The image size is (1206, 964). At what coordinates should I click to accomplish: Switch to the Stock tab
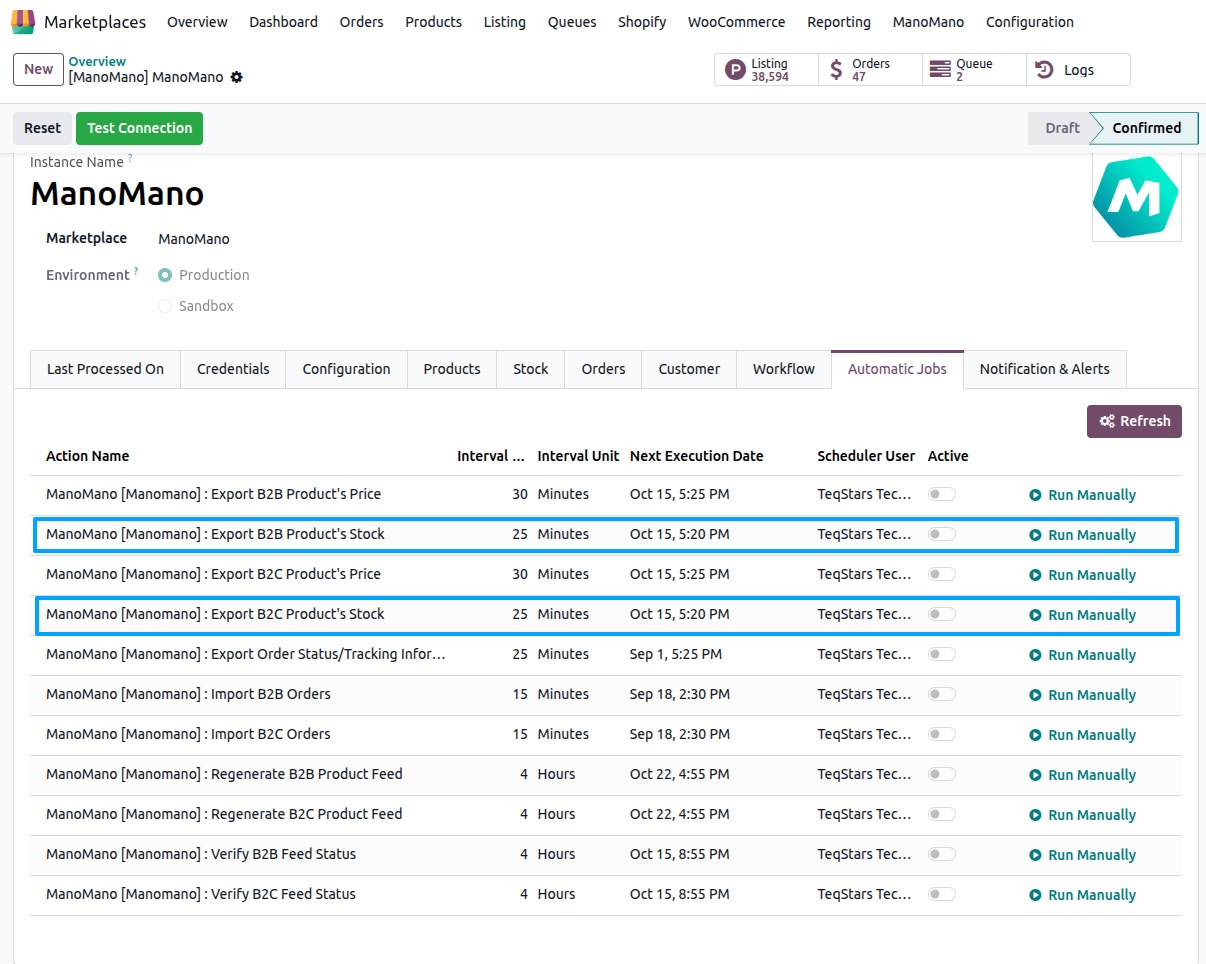tap(531, 369)
